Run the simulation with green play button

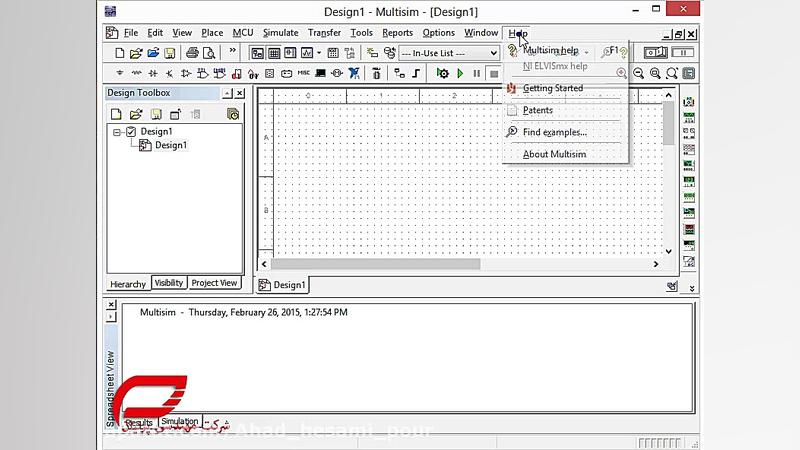(x=460, y=73)
